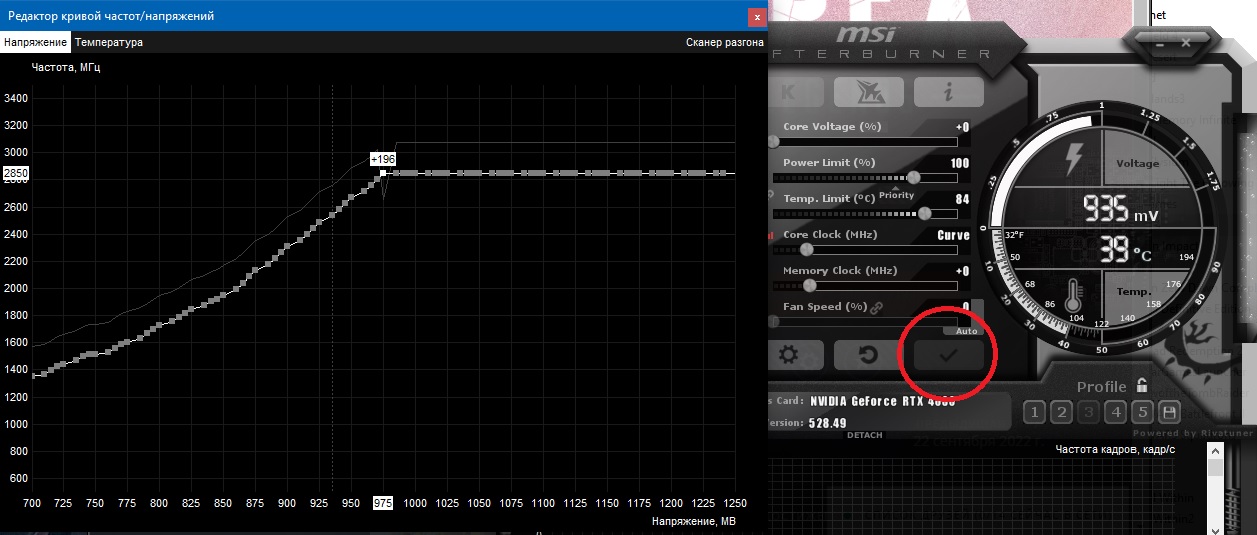Click the Core Clock slider handle
The image size is (1257, 535).
point(806,249)
